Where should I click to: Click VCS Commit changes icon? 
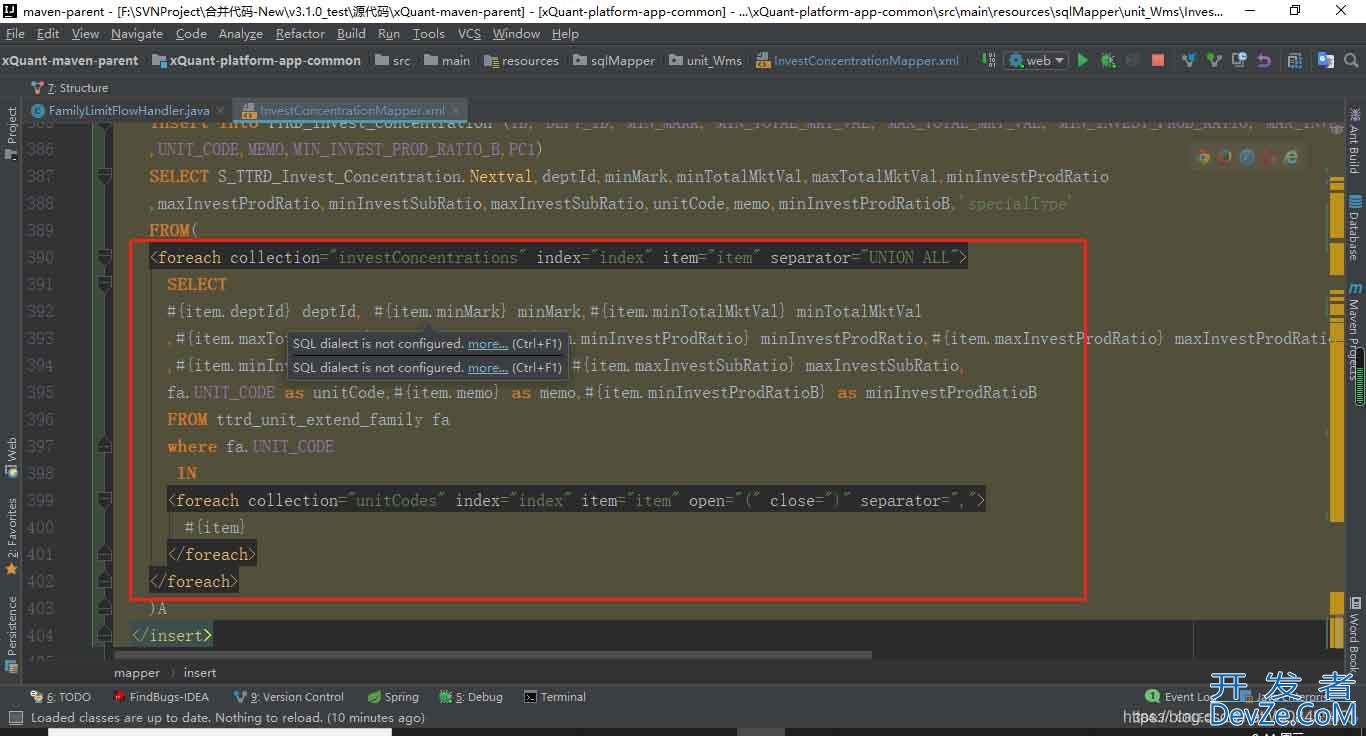pos(1214,60)
